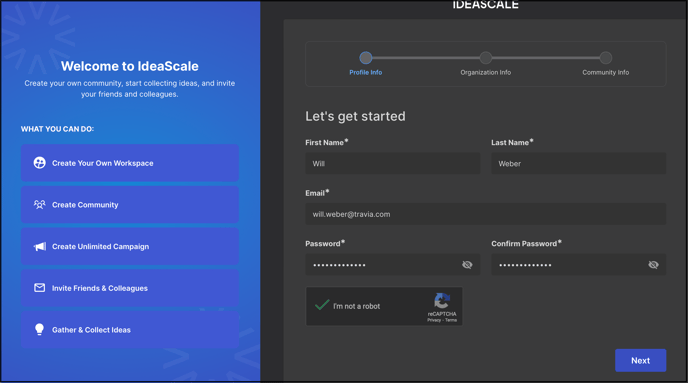Open the Create Community card

(130, 204)
